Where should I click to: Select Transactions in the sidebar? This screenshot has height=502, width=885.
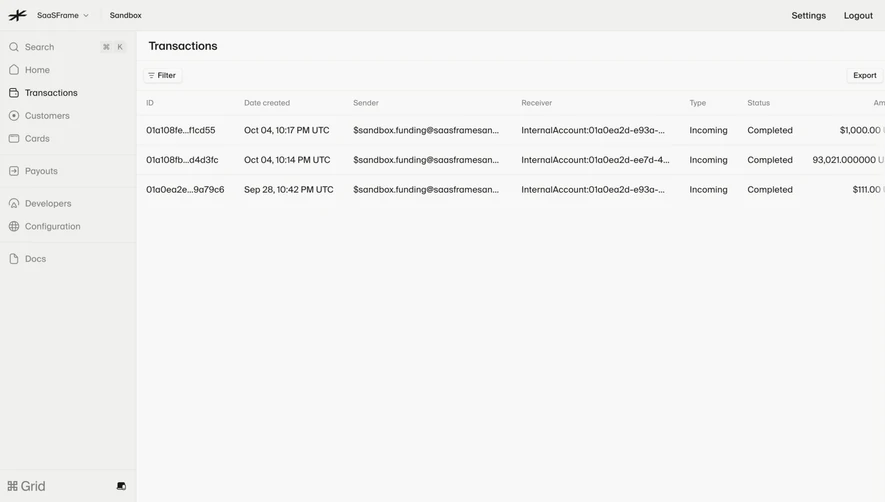[x=51, y=93]
